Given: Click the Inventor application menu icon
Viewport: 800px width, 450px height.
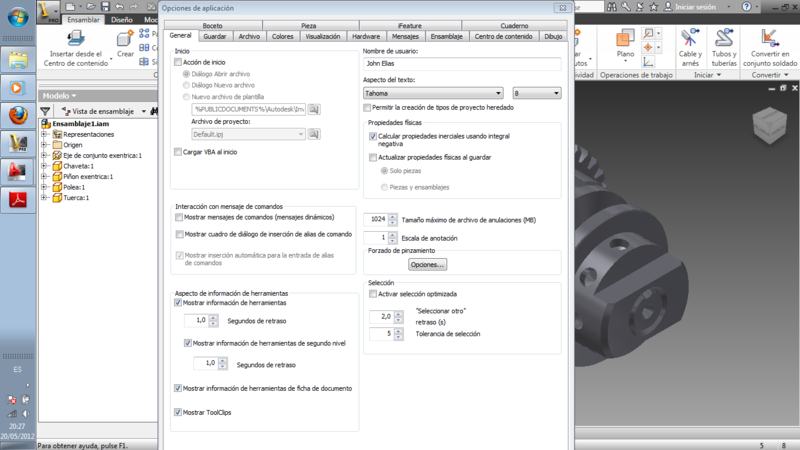Looking at the screenshot, I should point(49,12).
